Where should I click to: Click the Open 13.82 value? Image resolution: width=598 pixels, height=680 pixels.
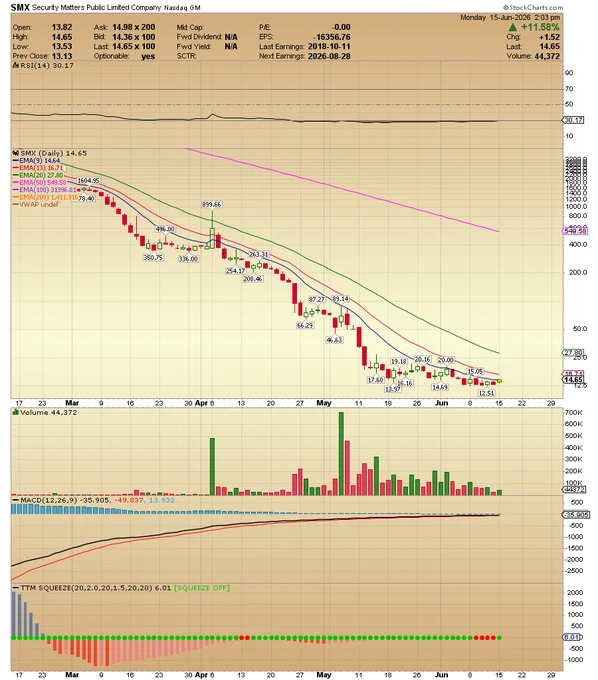[62, 27]
